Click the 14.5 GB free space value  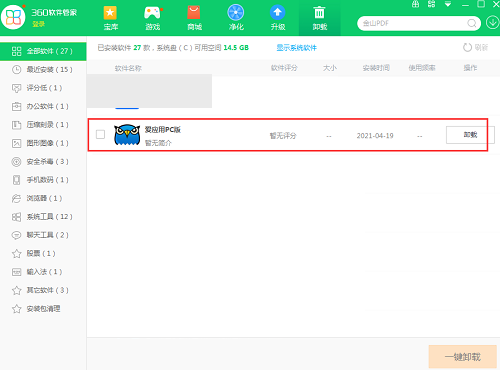(236, 48)
